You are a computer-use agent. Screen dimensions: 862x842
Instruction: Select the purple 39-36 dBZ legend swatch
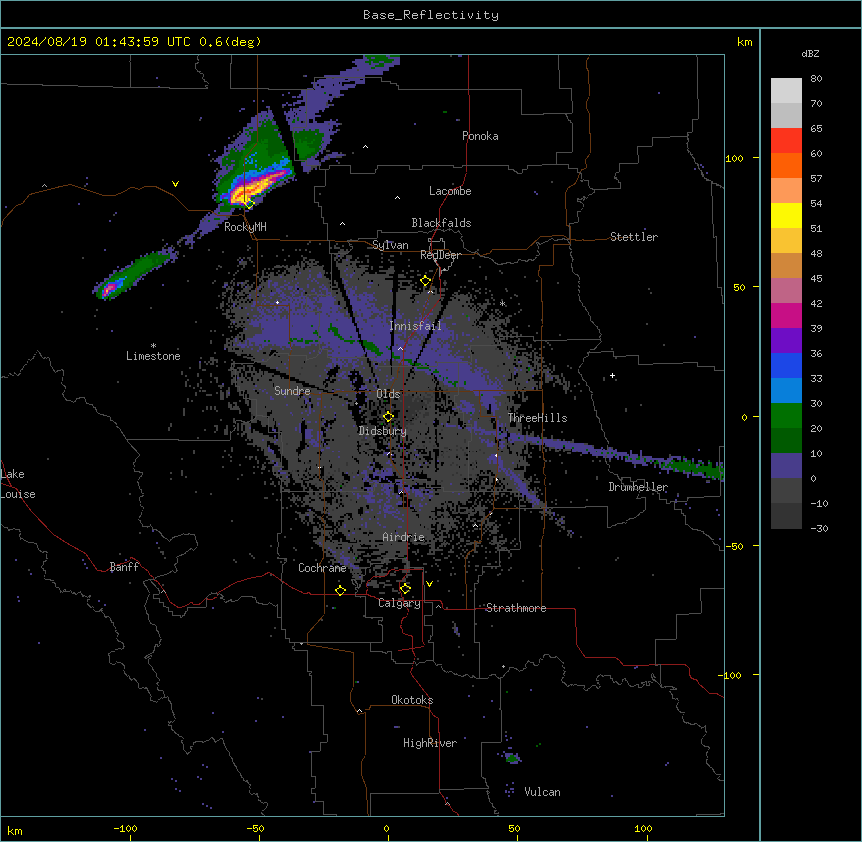click(x=786, y=341)
